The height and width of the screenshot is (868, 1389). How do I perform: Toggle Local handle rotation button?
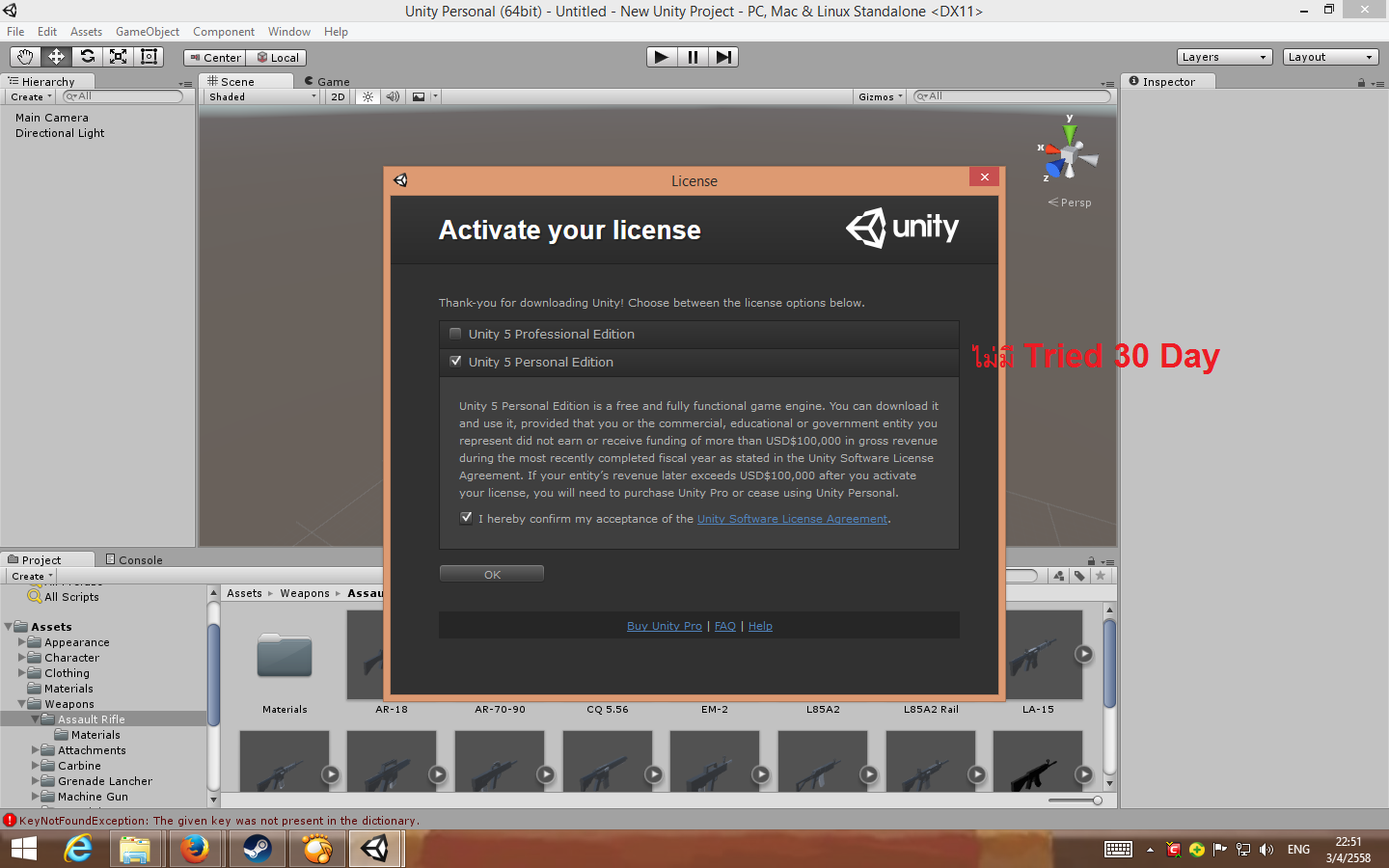click(277, 58)
